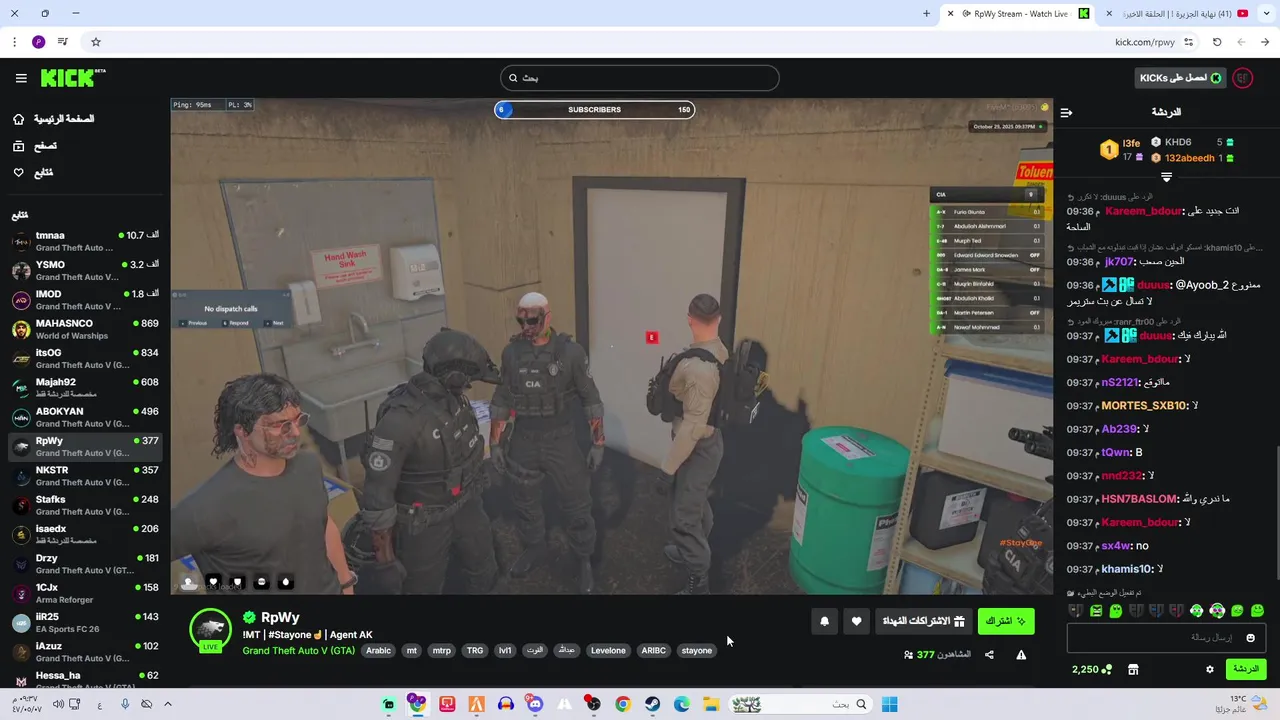Viewport: 1280px width, 720px height.
Task: Open the Stafks channel in the sidebar
Action: [85, 505]
